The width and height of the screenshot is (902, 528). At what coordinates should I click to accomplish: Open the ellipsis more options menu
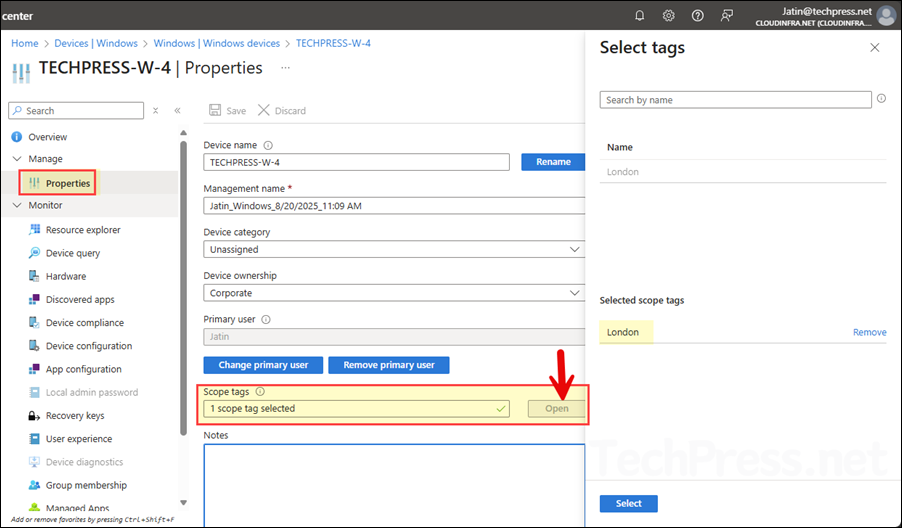click(285, 68)
